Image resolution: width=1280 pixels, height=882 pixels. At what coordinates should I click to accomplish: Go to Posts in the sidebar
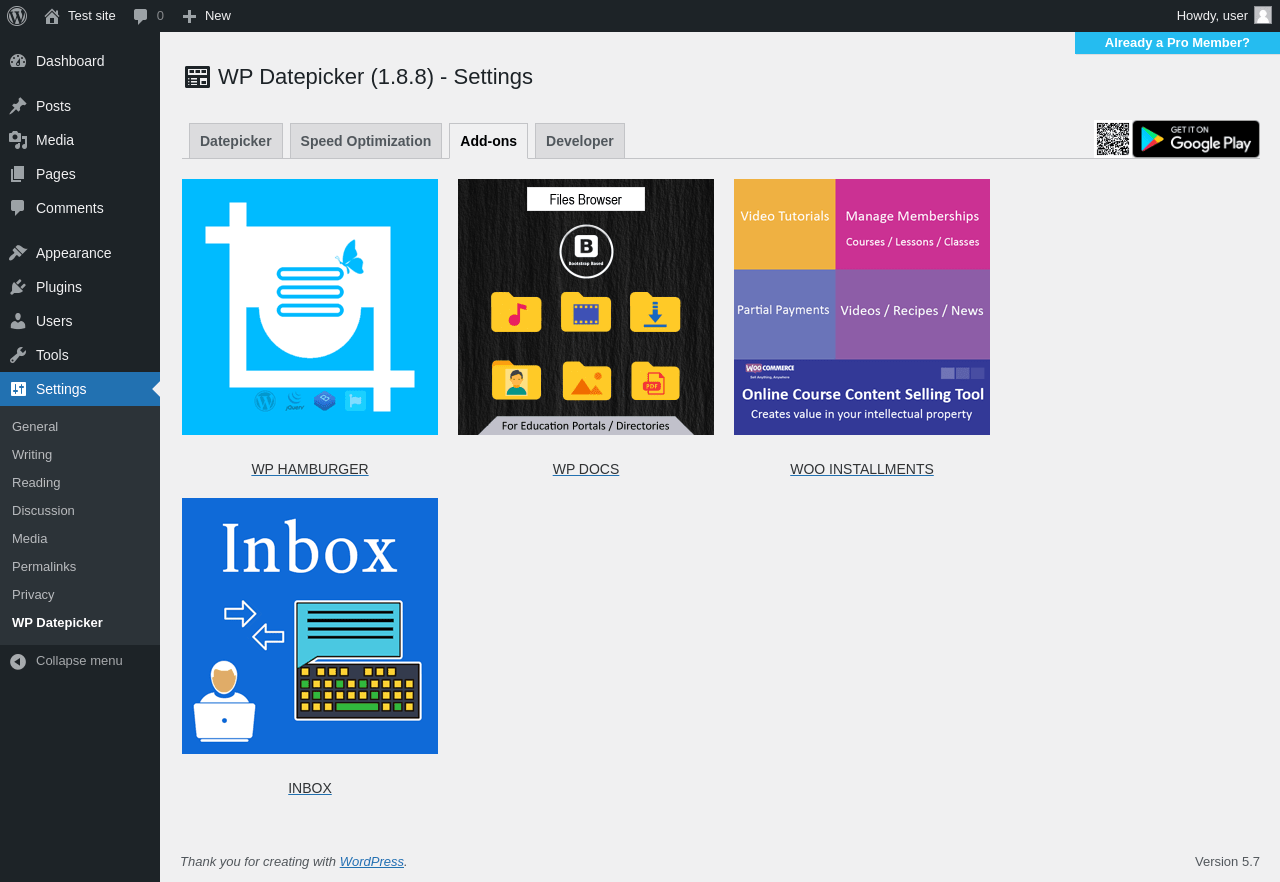pos(80,106)
